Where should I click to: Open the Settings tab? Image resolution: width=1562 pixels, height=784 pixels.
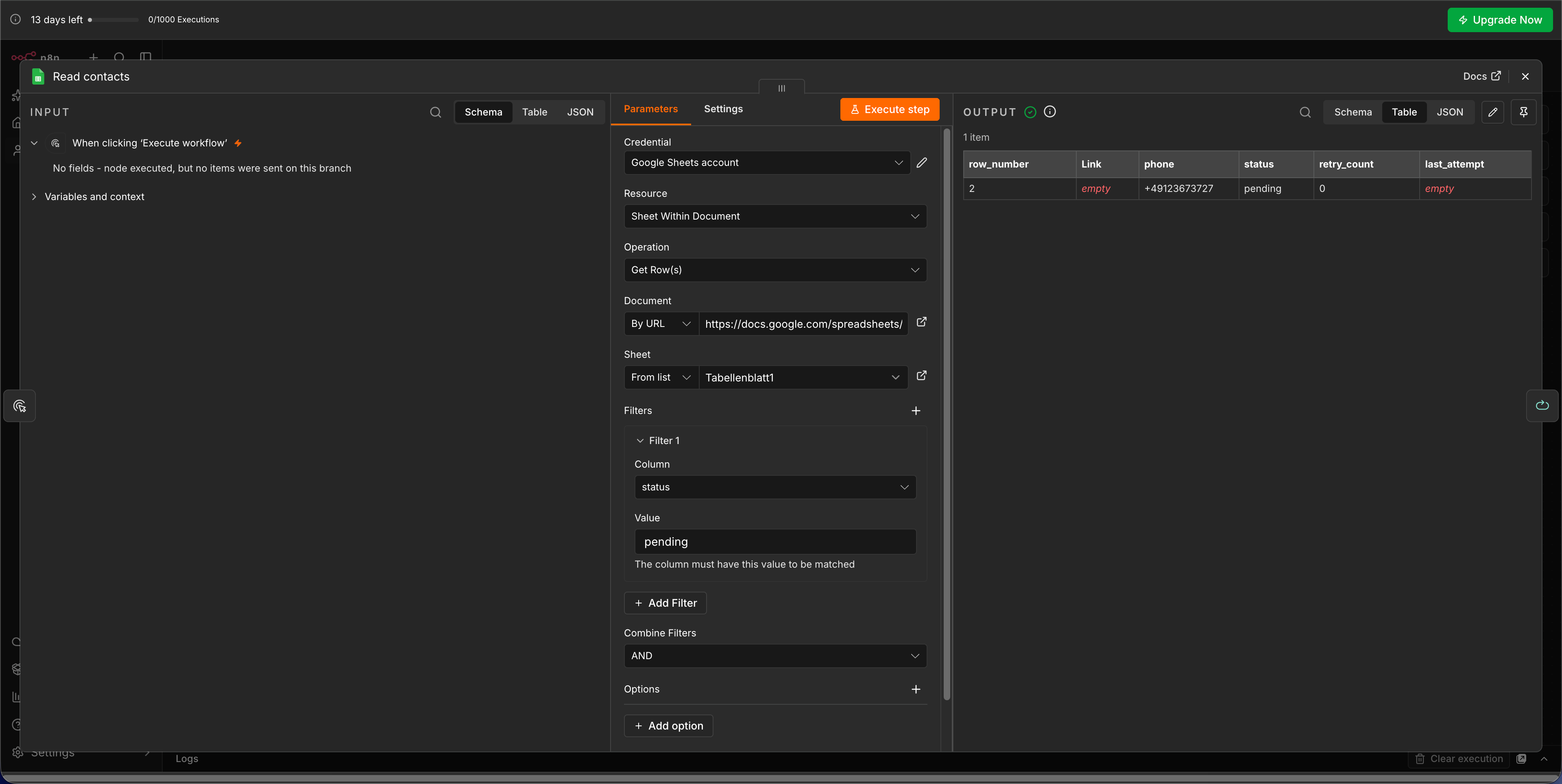[723, 109]
